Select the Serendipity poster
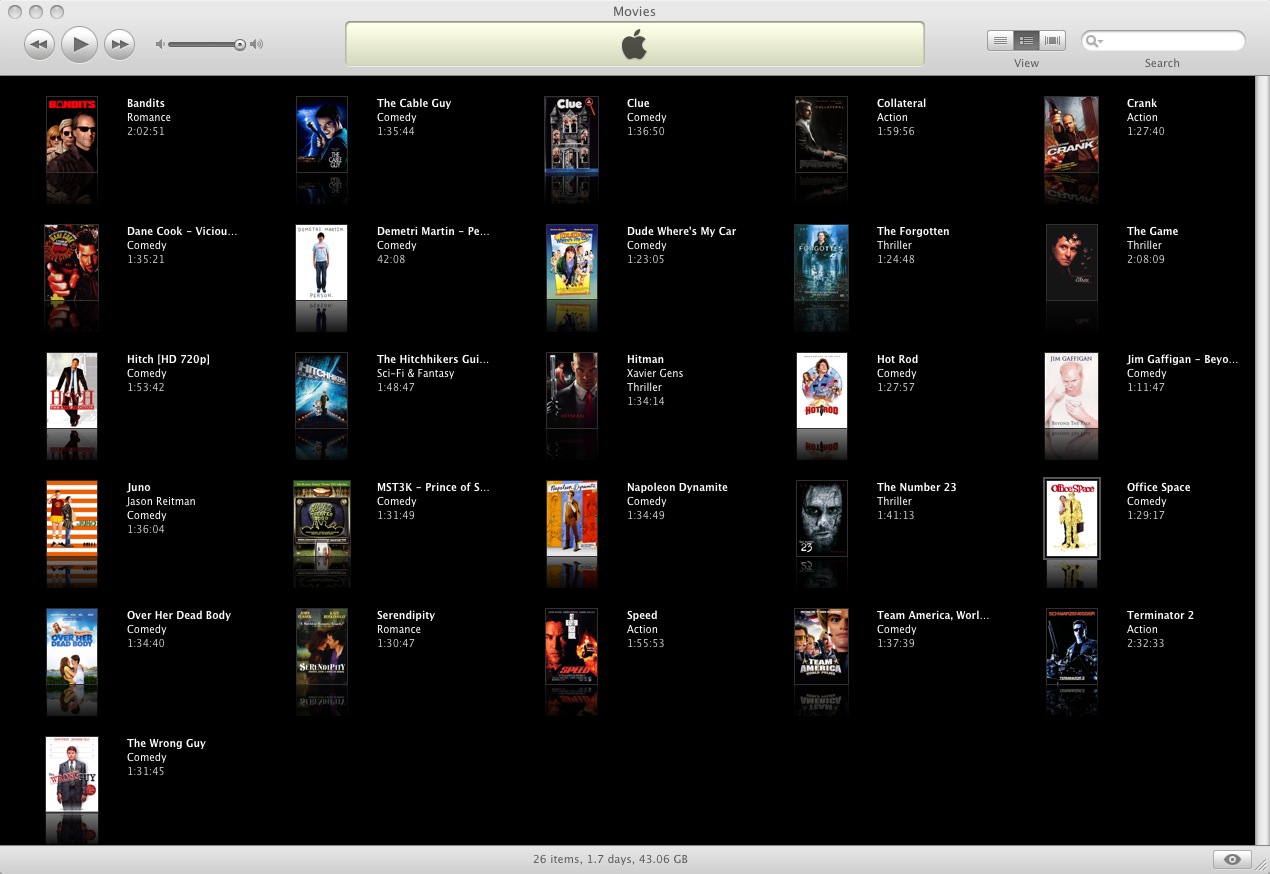Image resolution: width=1270 pixels, height=874 pixels. 322,647
